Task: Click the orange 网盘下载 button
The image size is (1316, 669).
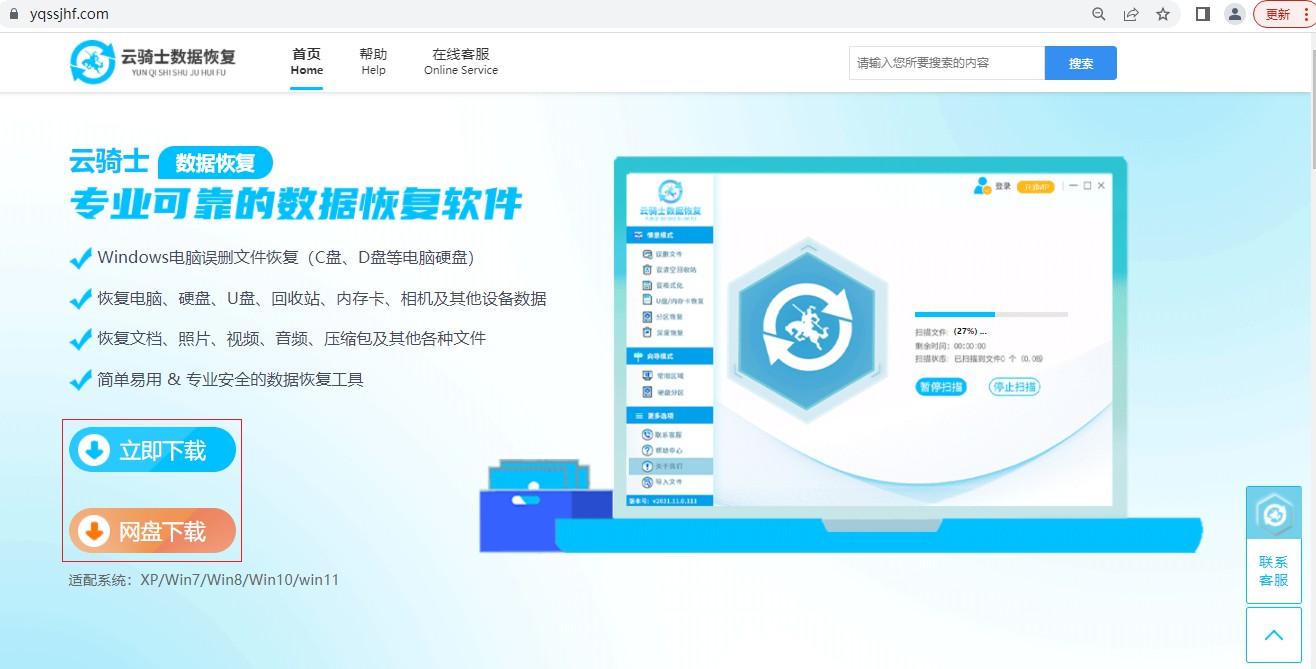Action: click(x=152, y=531)
